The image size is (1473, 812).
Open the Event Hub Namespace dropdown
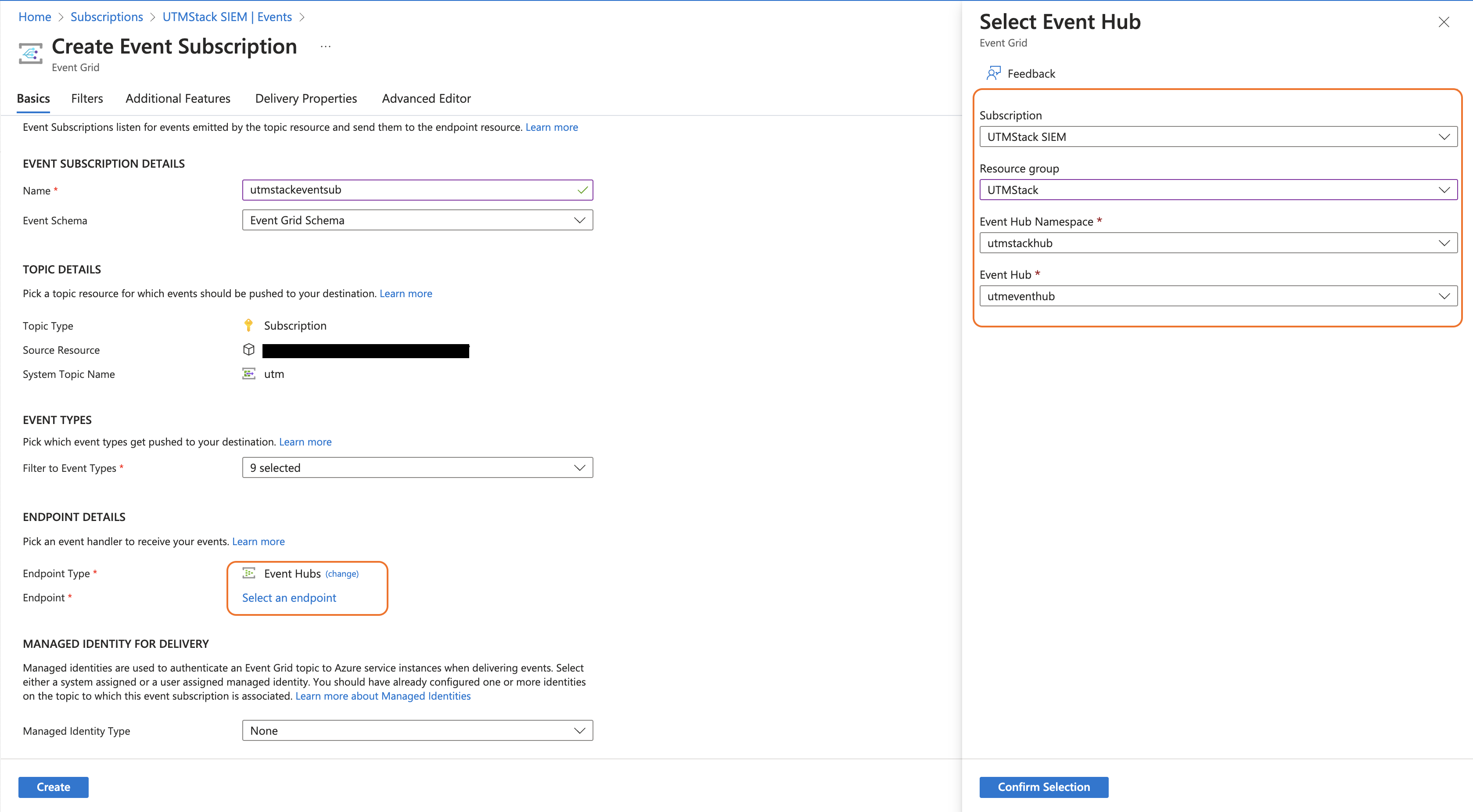pyautogui.click(x=1218, y=243)
